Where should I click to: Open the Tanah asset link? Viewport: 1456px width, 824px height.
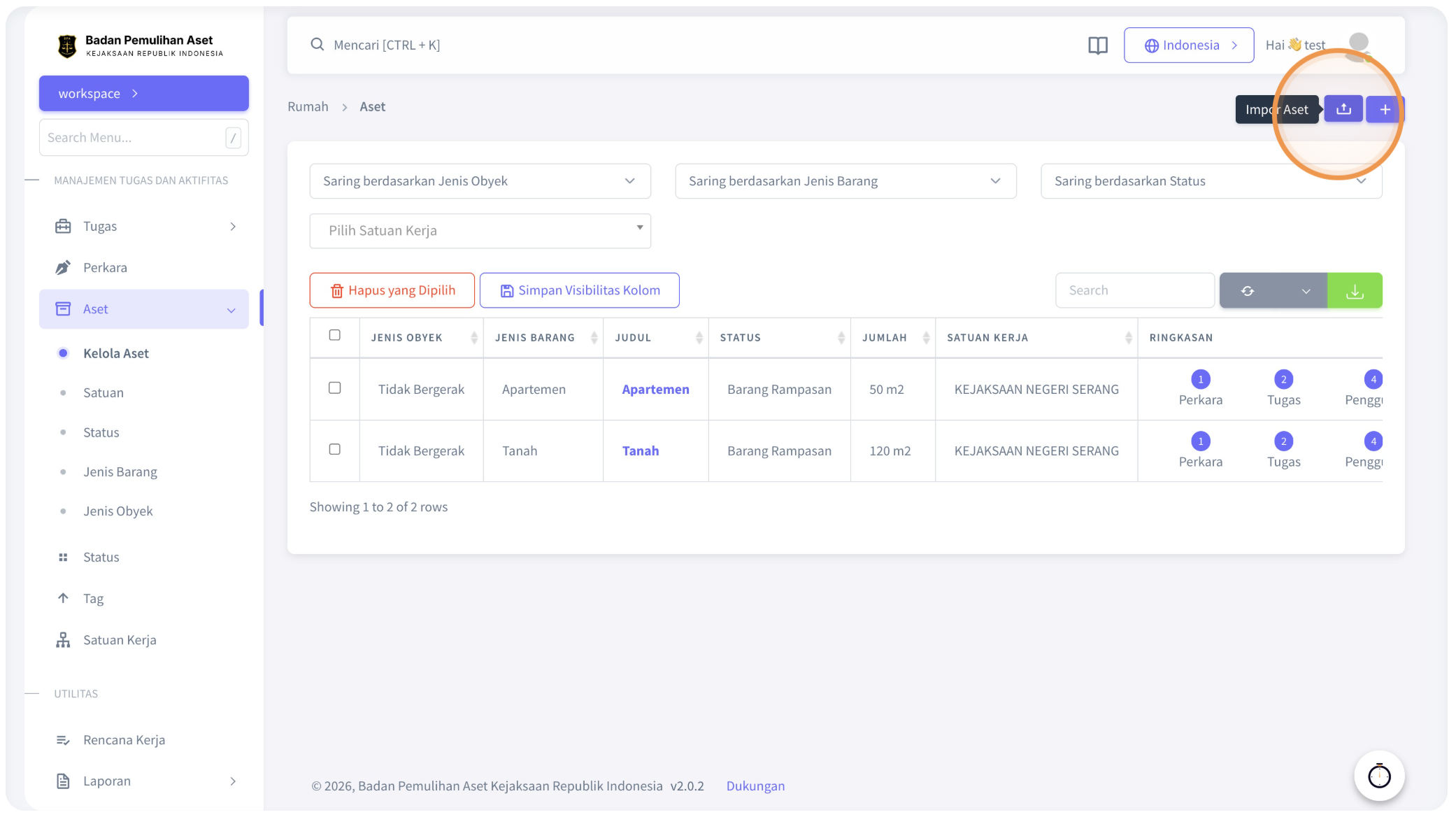(x=641, y=451)
